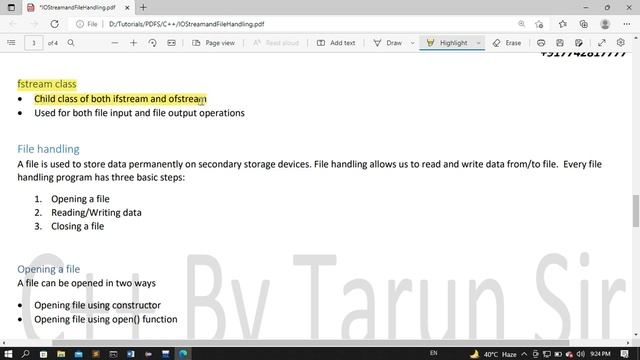Click the 'Opening a file' heading
Image resolution: width=640 pixels, height=360 pixels.
[x=49, y=269]
